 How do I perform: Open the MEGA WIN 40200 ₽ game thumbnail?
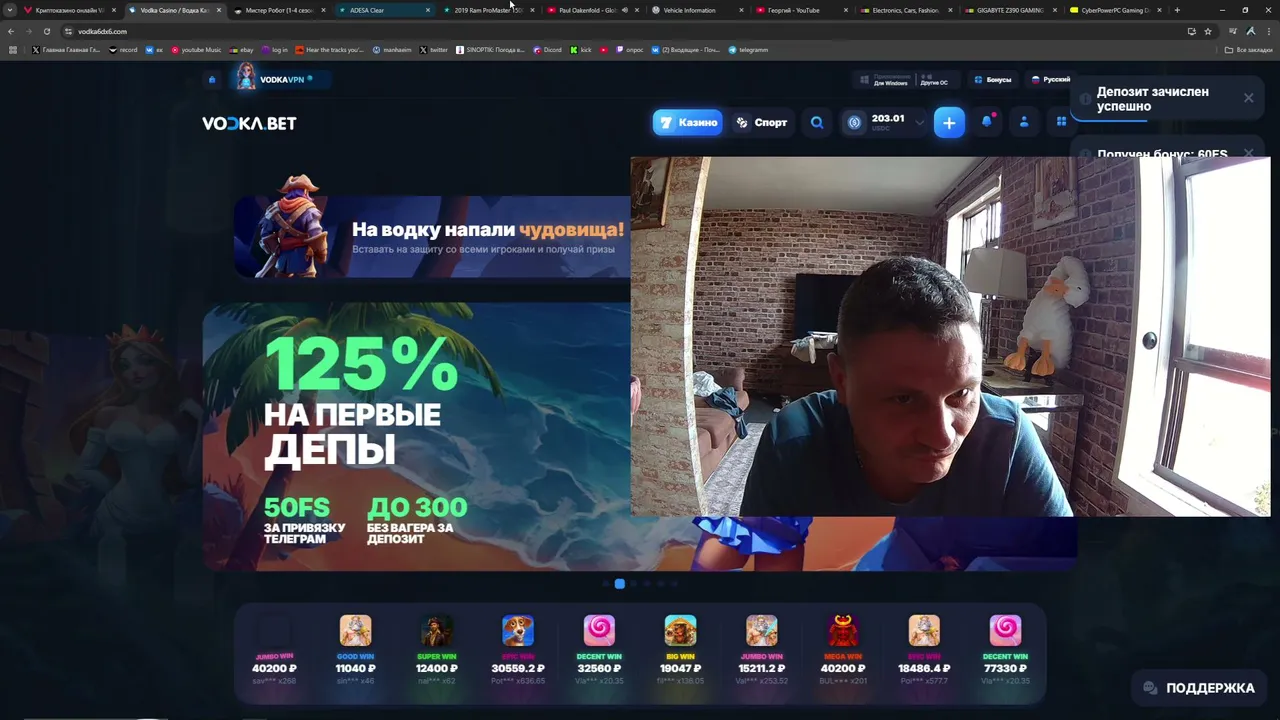pos(843,631)
